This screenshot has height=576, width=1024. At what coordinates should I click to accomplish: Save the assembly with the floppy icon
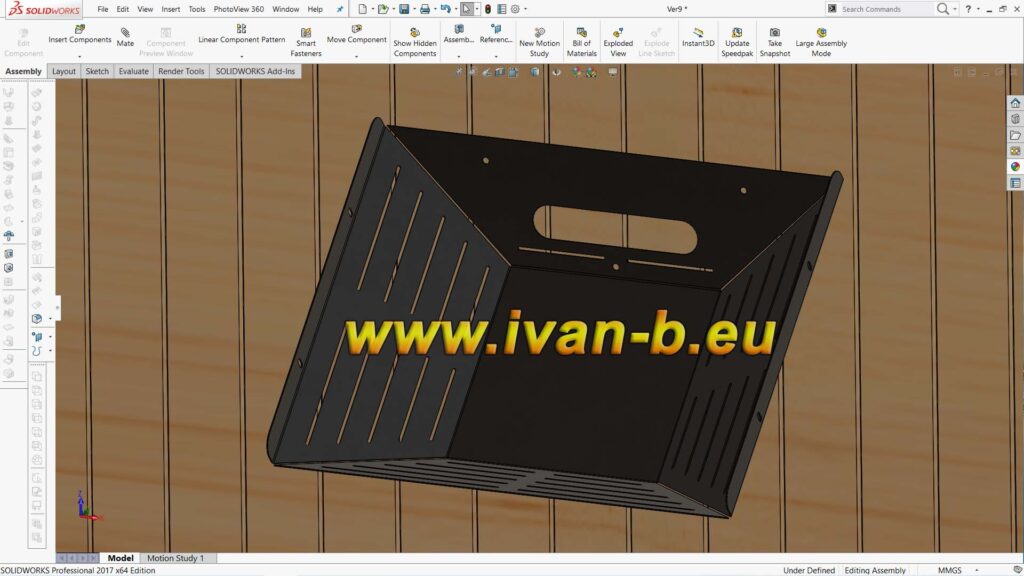click(x=404, y=9)
